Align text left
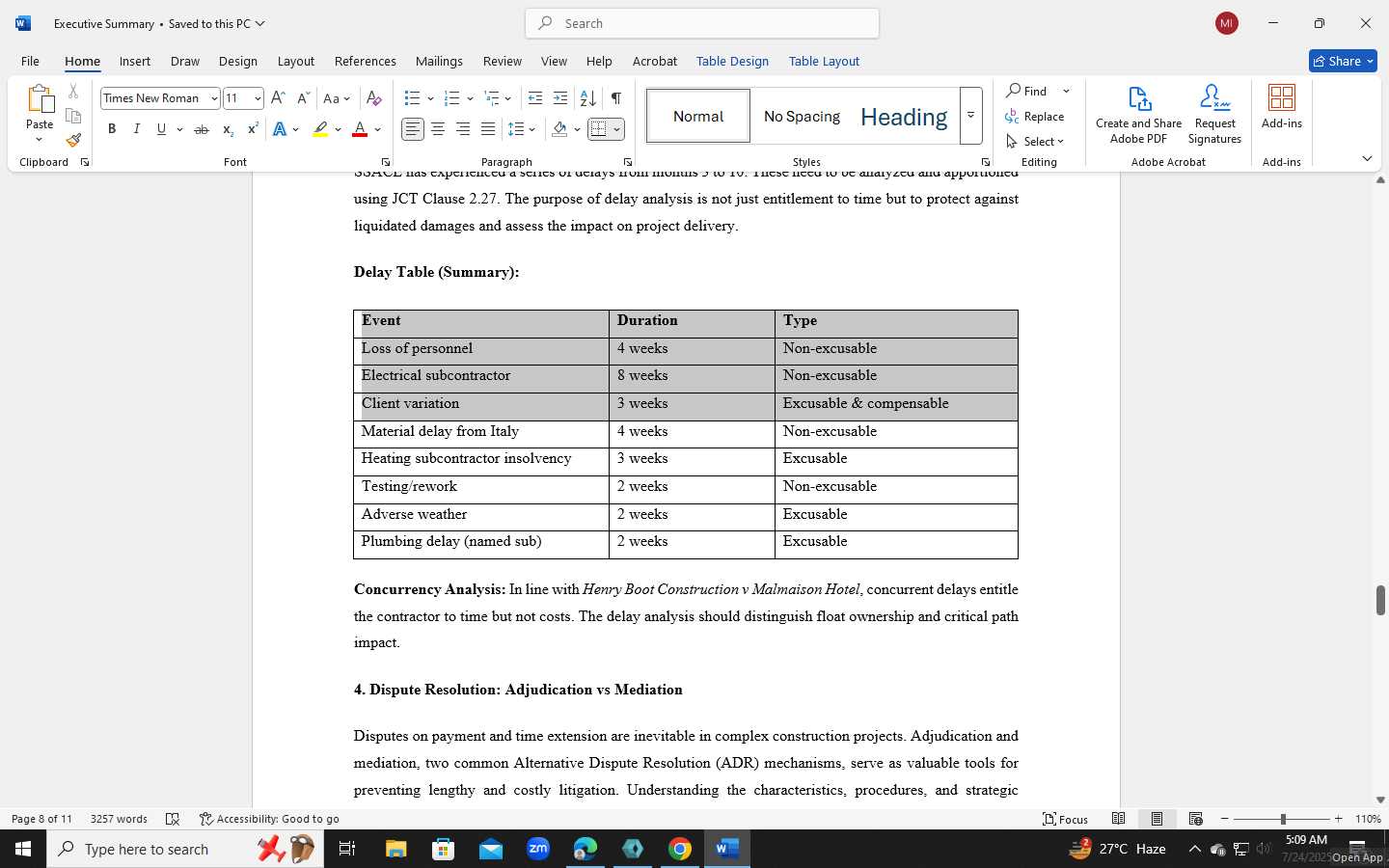The height and width of the screenshot is (868, 1389). [413, 129]
